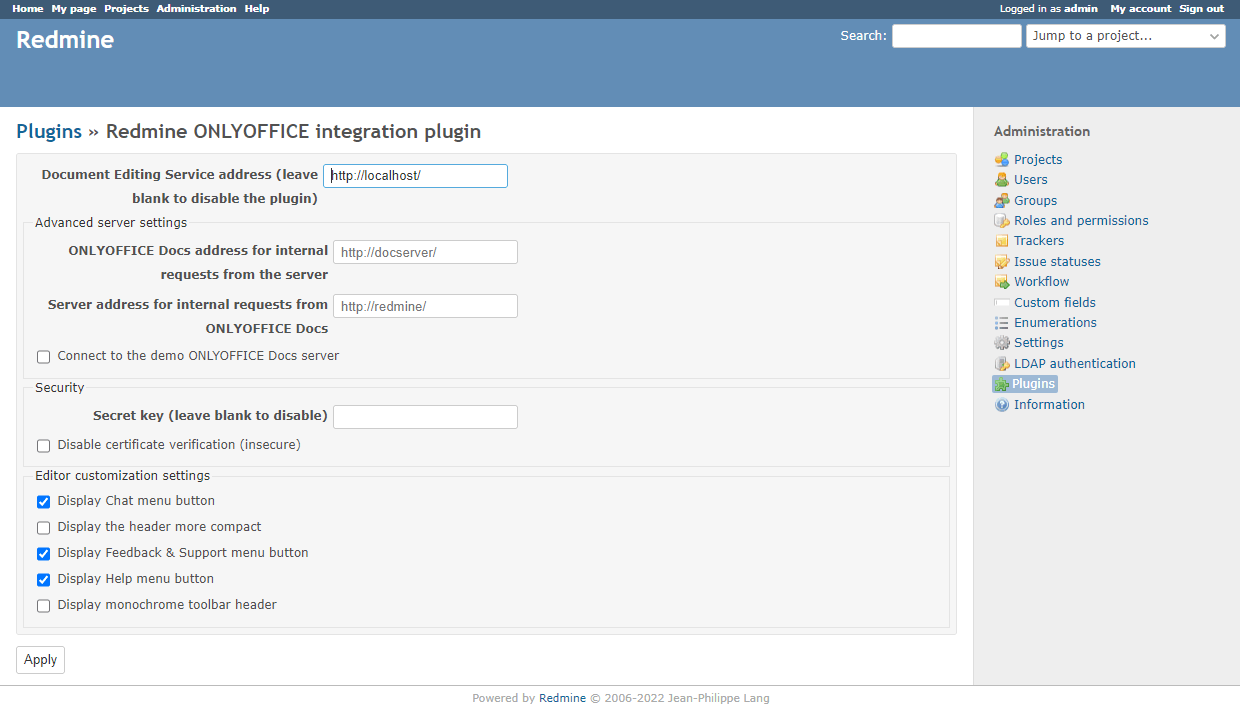
Task: Enable connecting to demo ONLYOFFICE Docs server
Action: click(x=43, y=356)
